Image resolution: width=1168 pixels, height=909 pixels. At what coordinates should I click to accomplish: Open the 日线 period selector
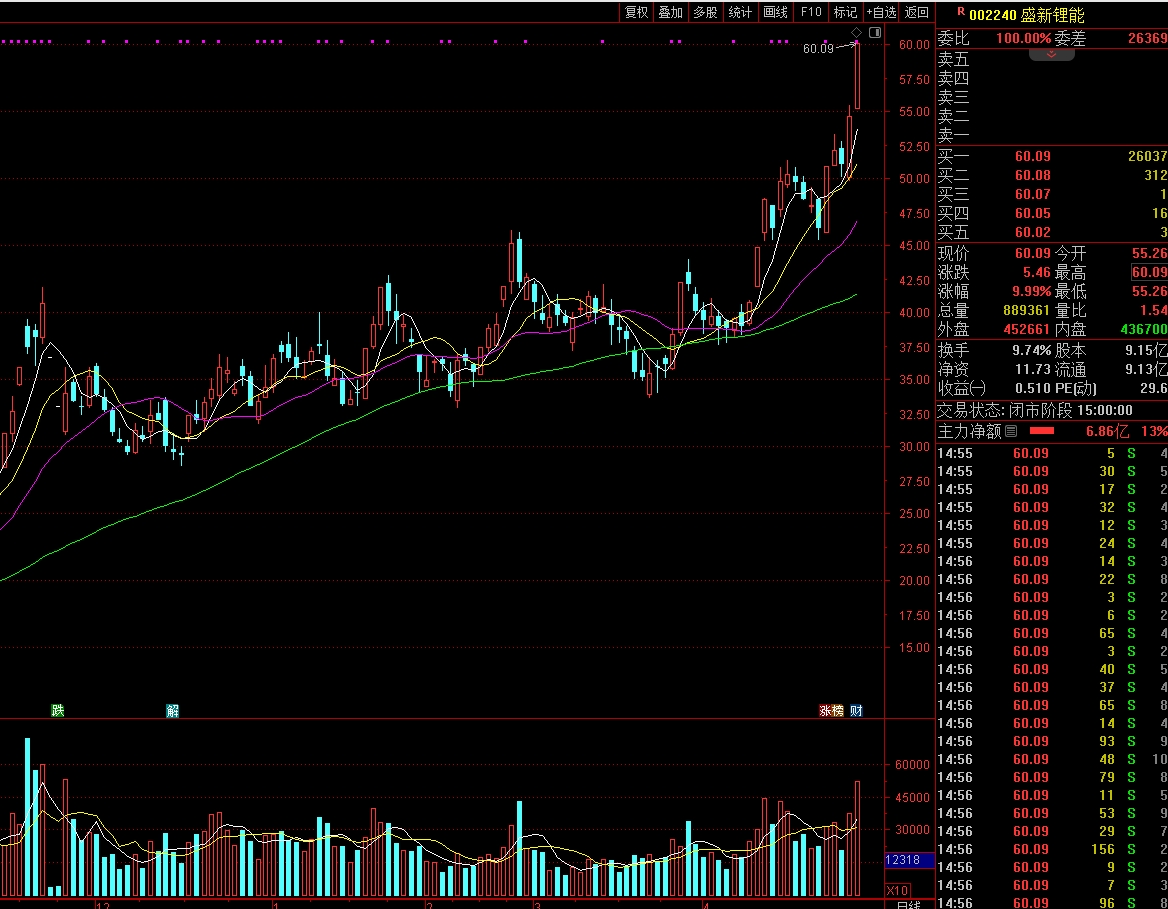click(x=908, y=905)
